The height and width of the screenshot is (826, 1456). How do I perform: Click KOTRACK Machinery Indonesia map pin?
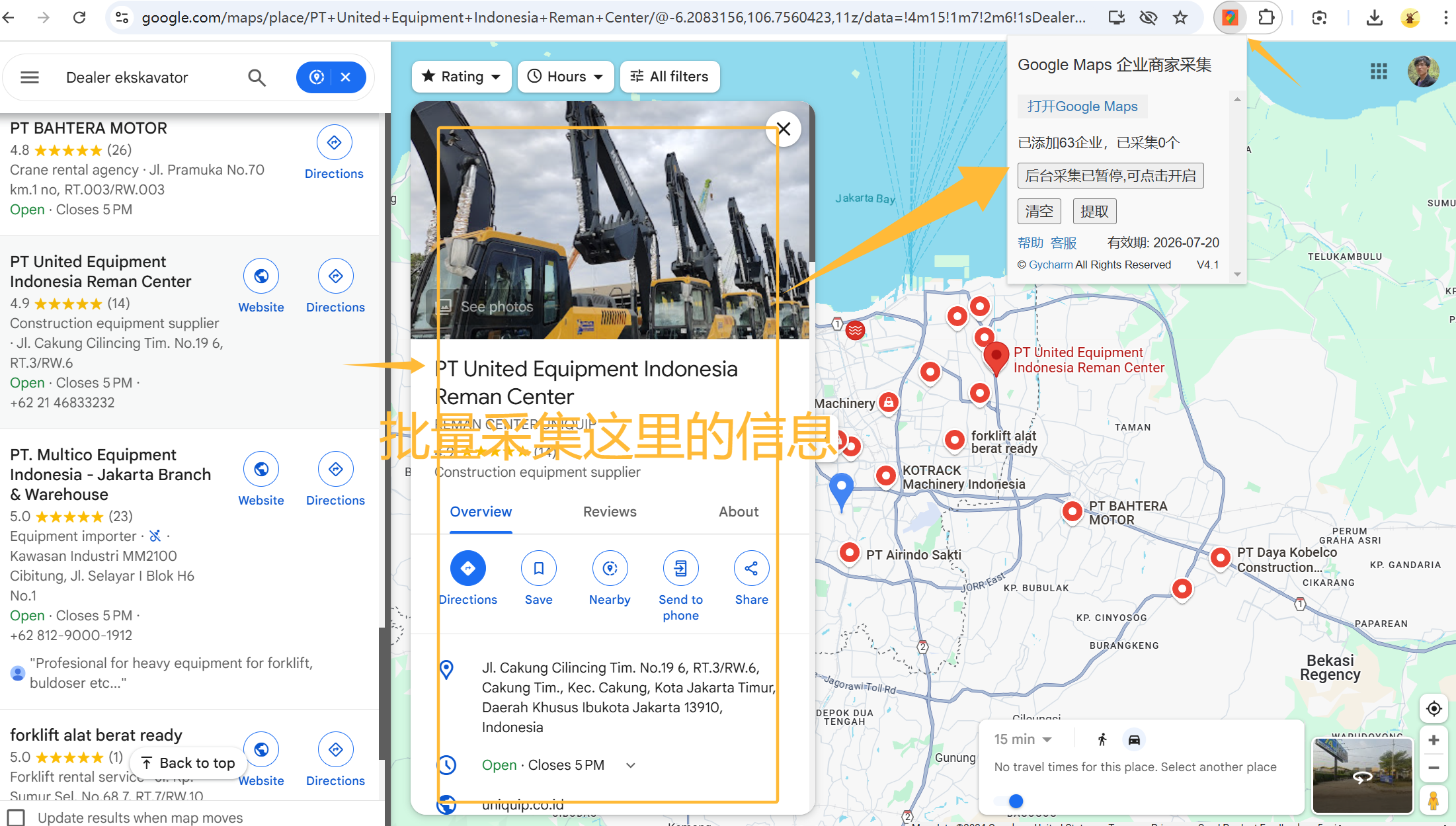pos(885,475)
